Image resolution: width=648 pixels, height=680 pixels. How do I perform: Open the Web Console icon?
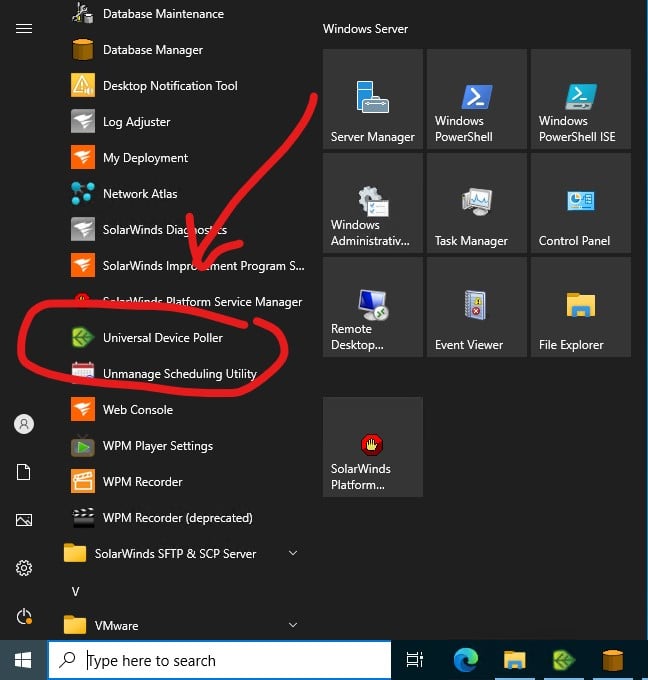(x=82, y=409)
